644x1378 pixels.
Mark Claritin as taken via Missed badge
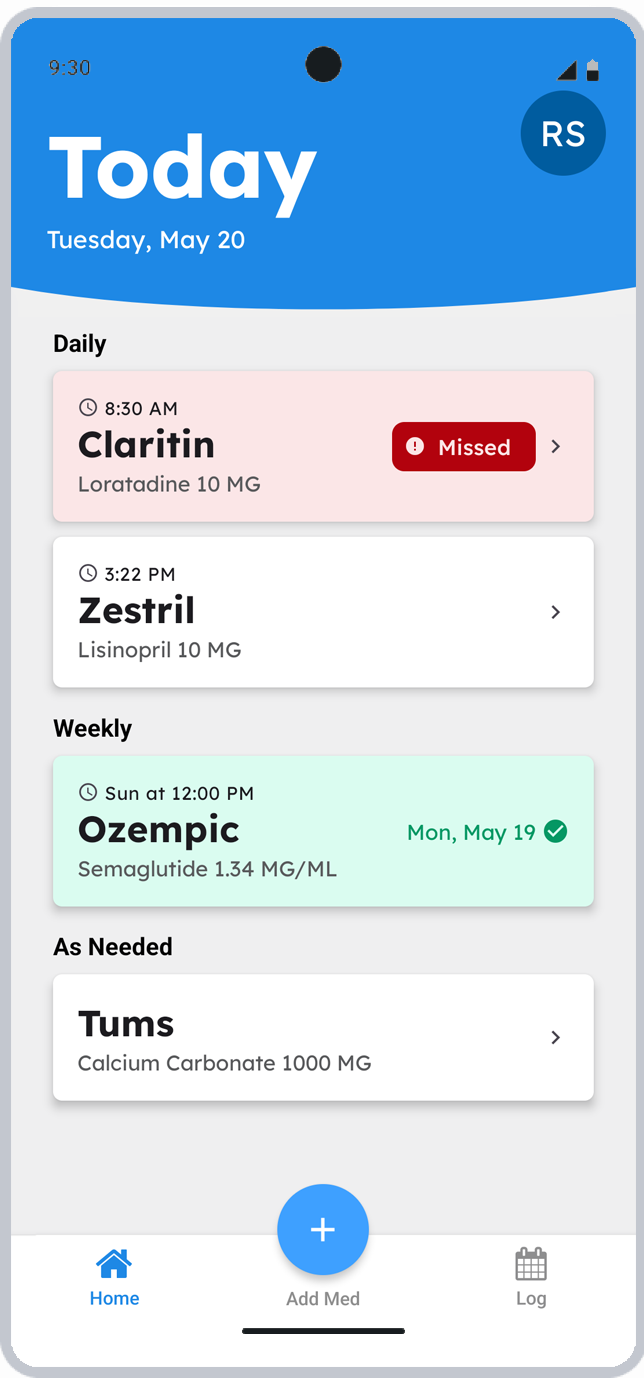coord(463,447)
